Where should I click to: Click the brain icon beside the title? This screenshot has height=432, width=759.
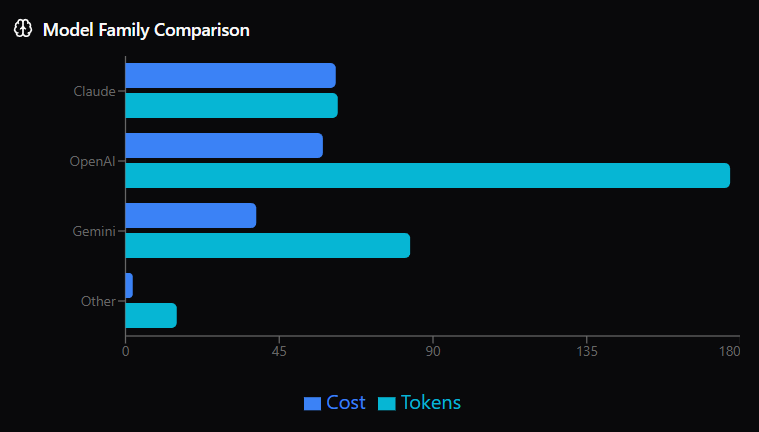[23, 29]
